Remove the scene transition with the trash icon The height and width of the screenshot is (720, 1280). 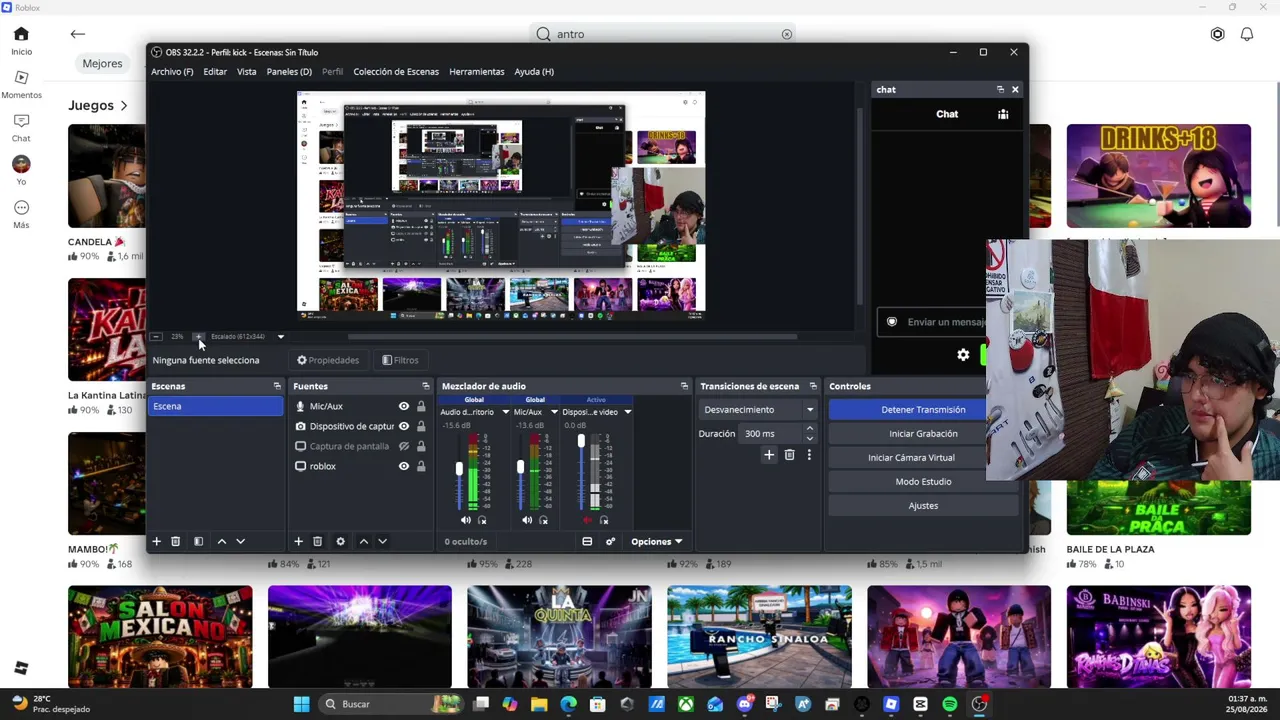pos(789,455)
